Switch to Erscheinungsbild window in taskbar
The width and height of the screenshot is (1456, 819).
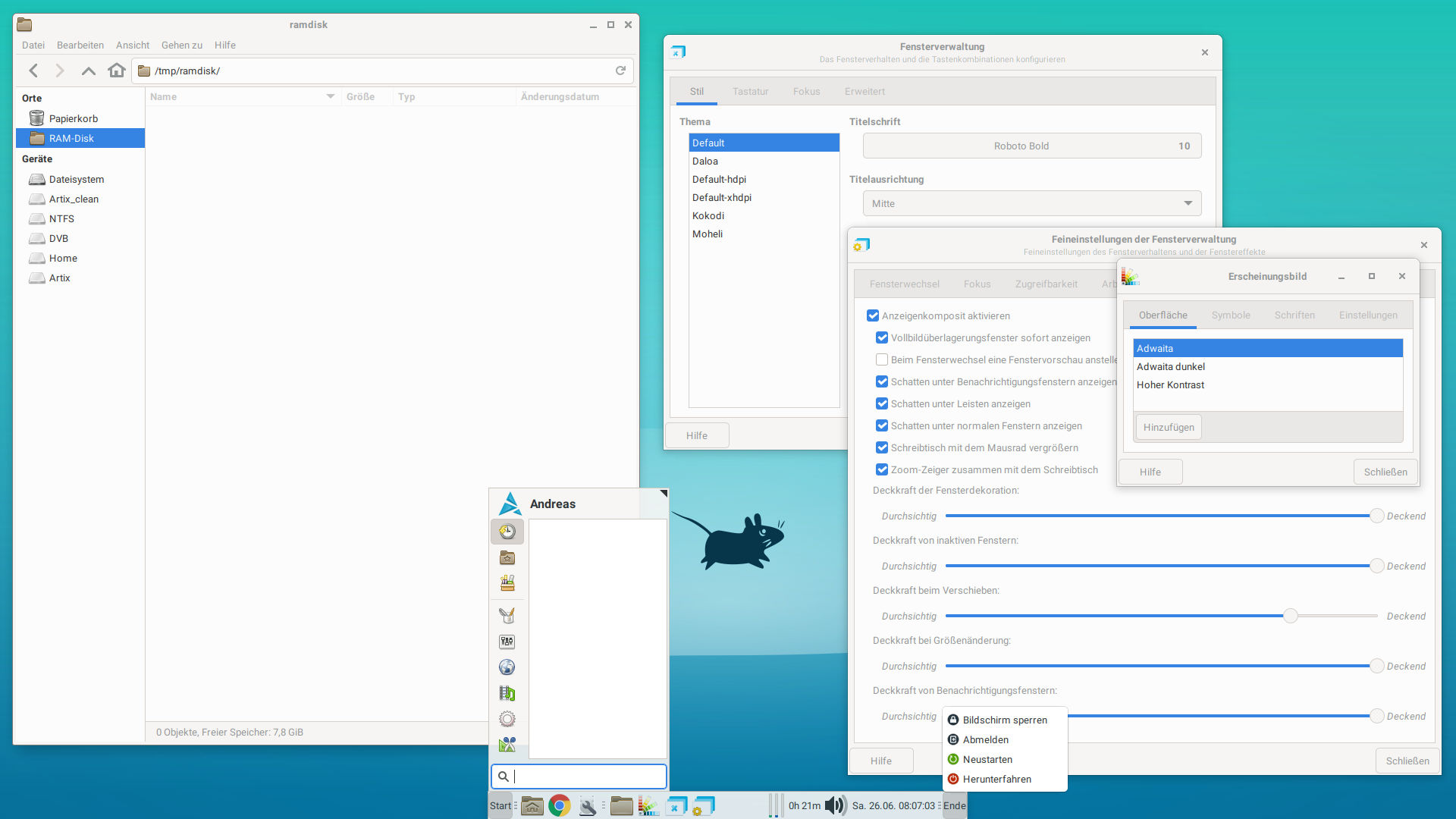[x=648, y=805]
